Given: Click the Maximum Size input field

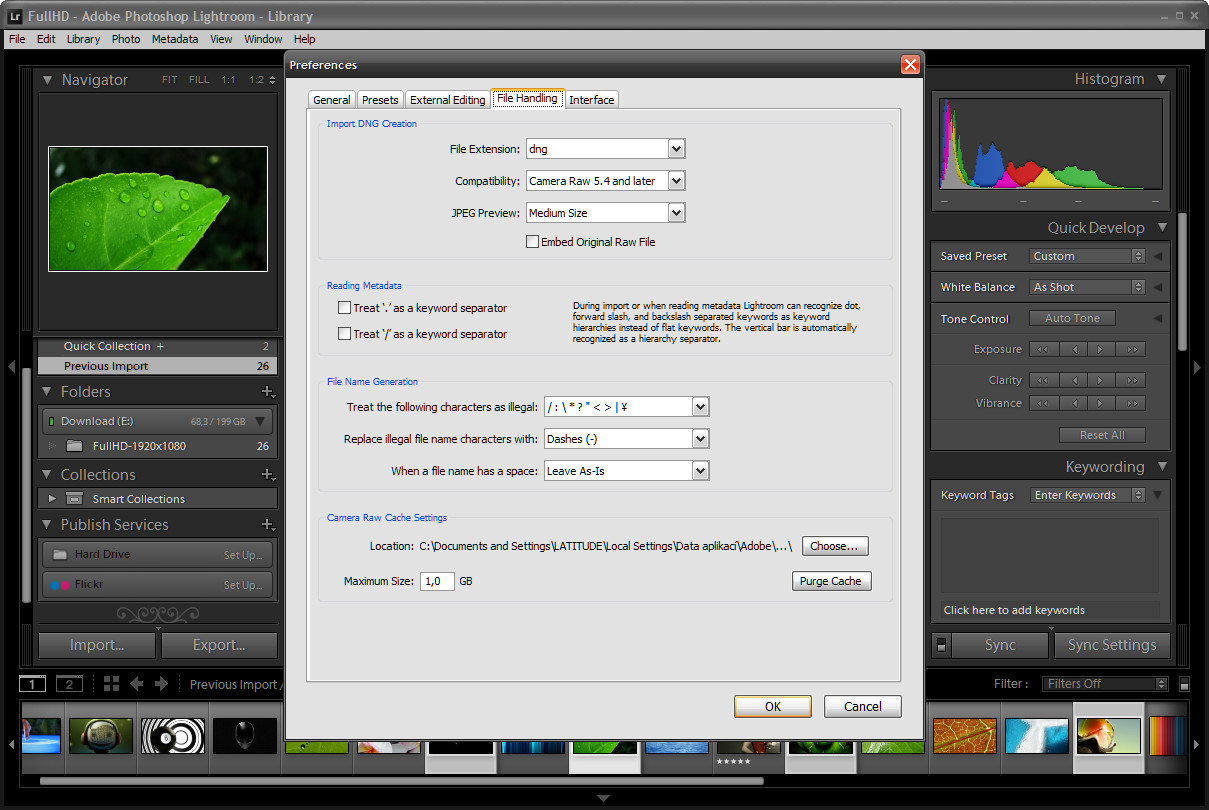Looking at the screenshot, I should point(437,581).
